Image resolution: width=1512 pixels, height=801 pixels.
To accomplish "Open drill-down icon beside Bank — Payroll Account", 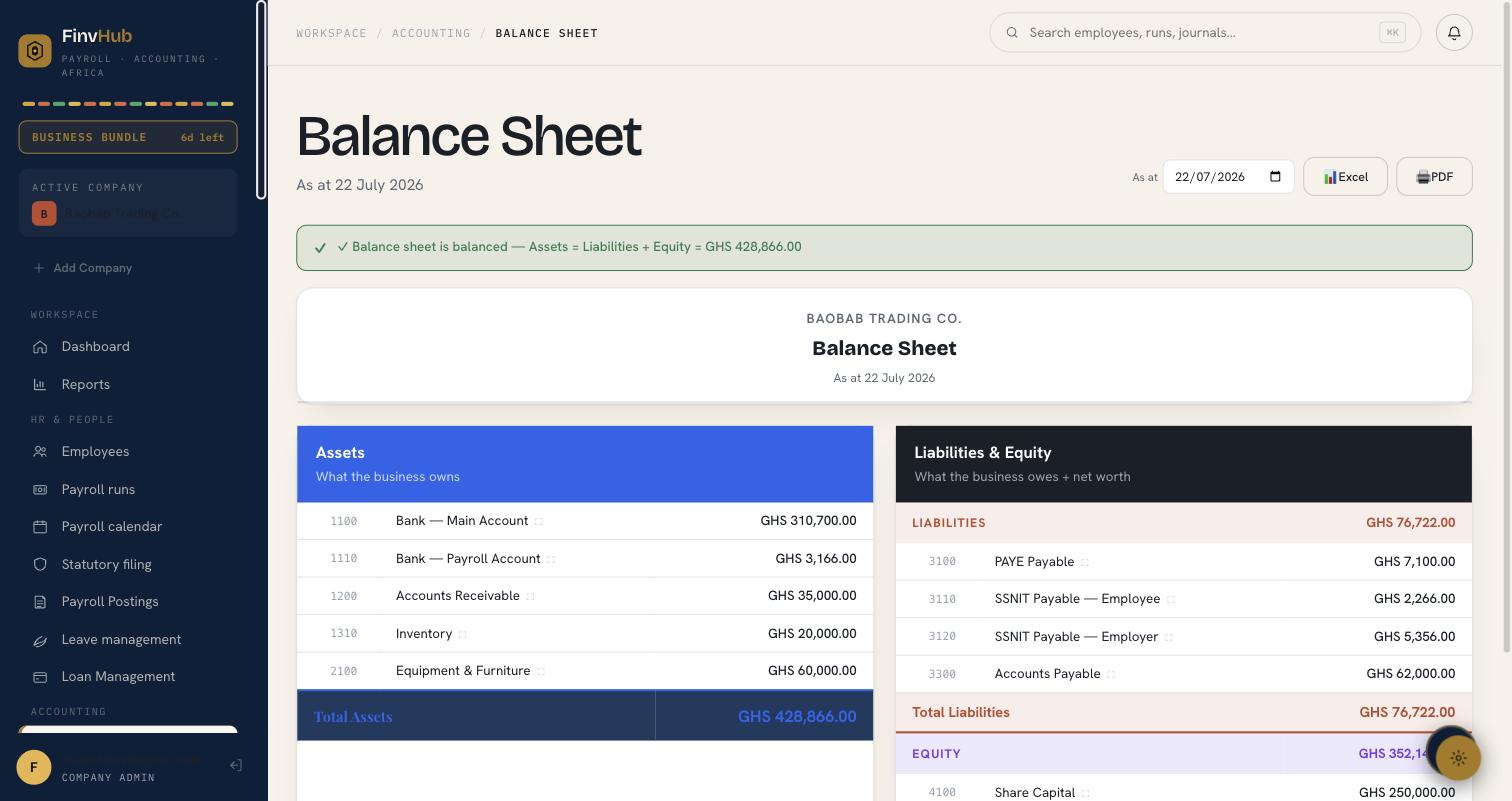I will (551, 560).
